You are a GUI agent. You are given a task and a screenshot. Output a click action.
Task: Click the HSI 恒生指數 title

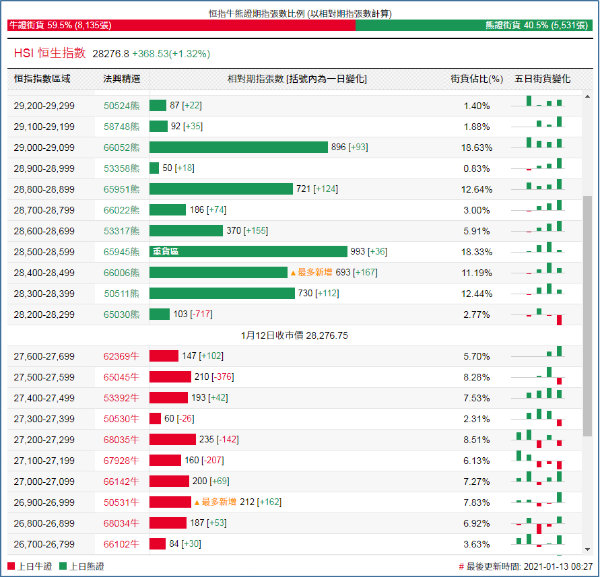click(x=49, y=53)
